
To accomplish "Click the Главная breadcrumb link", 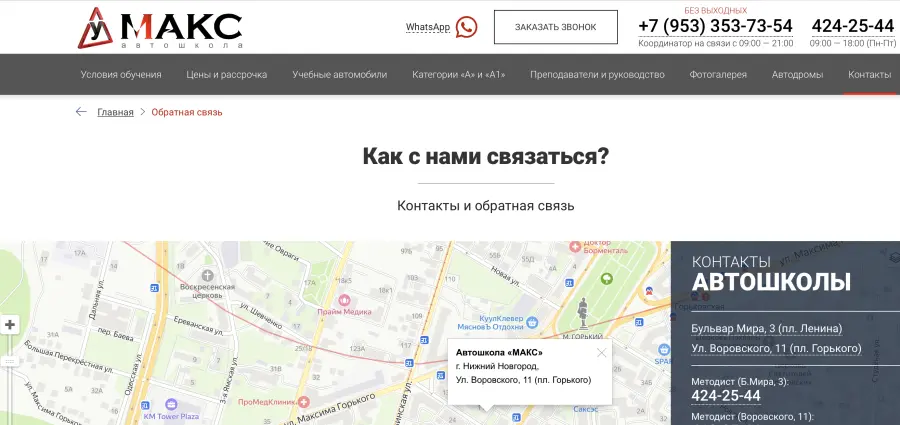I will tap(115, 112).
